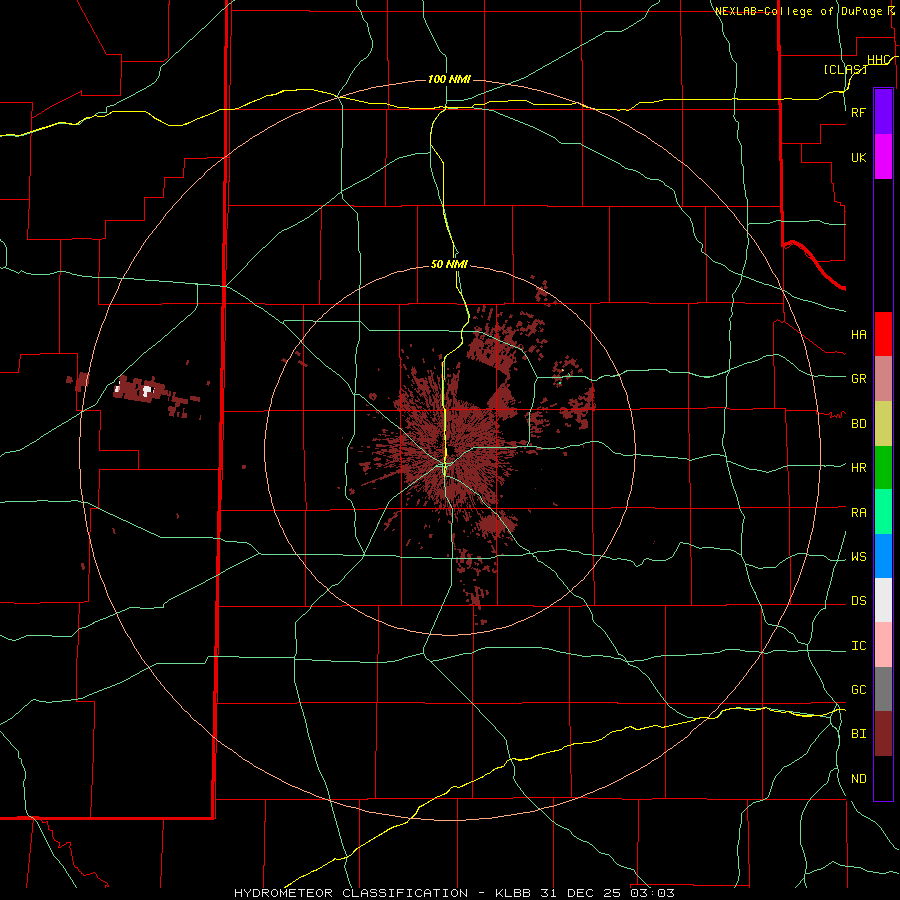Click the radar site at the road convergence

pyautogui.click(x=445, y=464)
